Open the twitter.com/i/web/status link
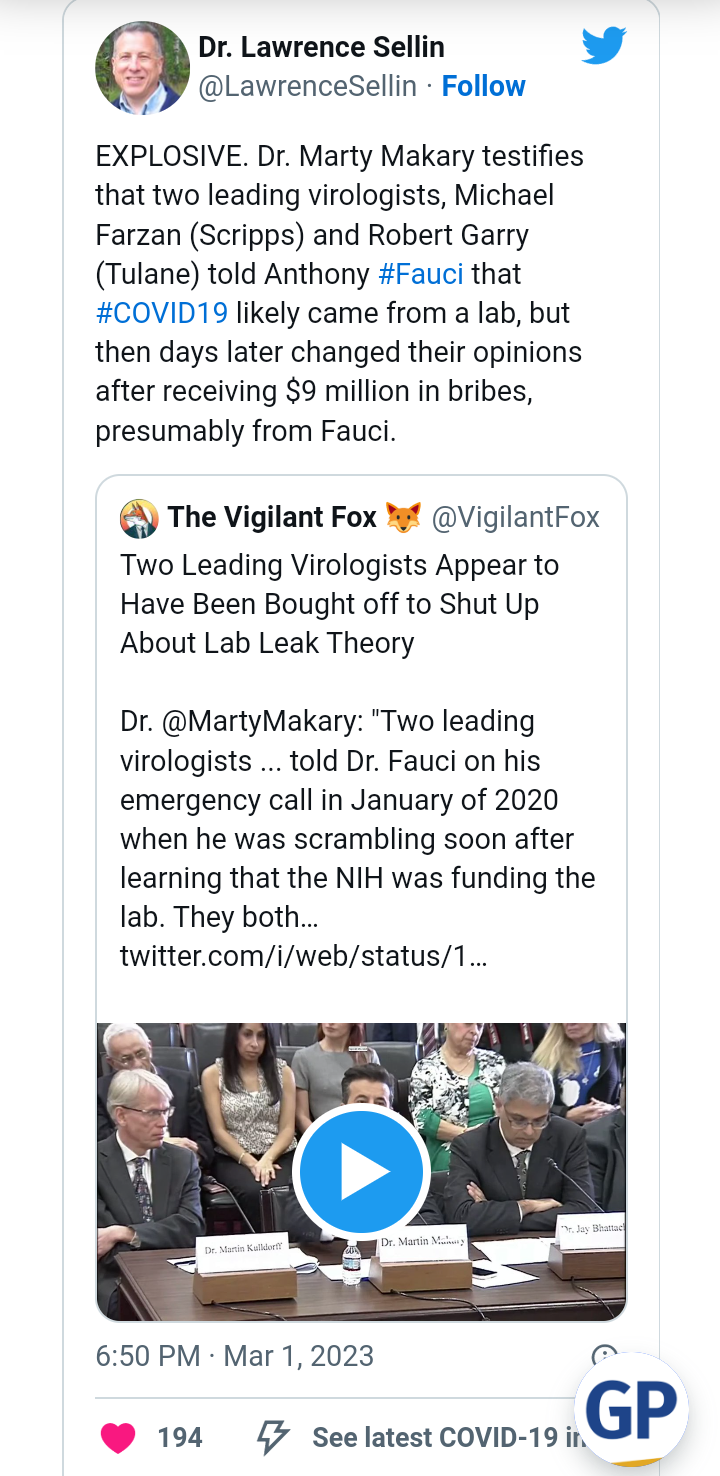 (x=303, y=955)
